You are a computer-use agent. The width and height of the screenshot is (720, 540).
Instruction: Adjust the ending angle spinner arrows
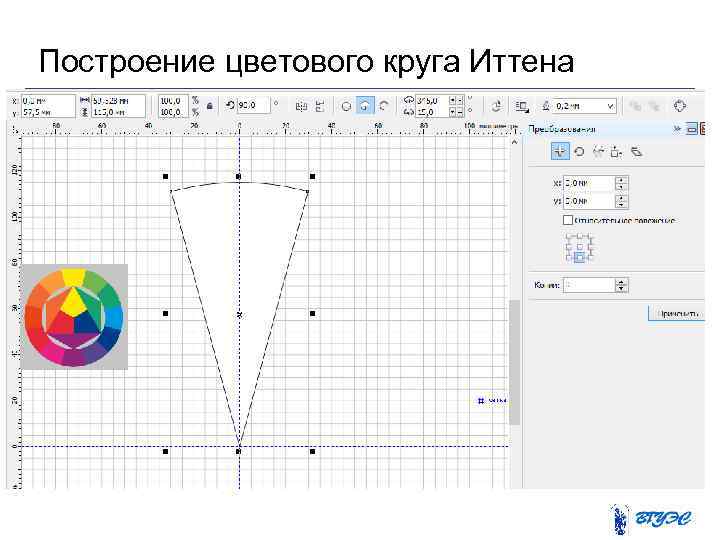456,112
